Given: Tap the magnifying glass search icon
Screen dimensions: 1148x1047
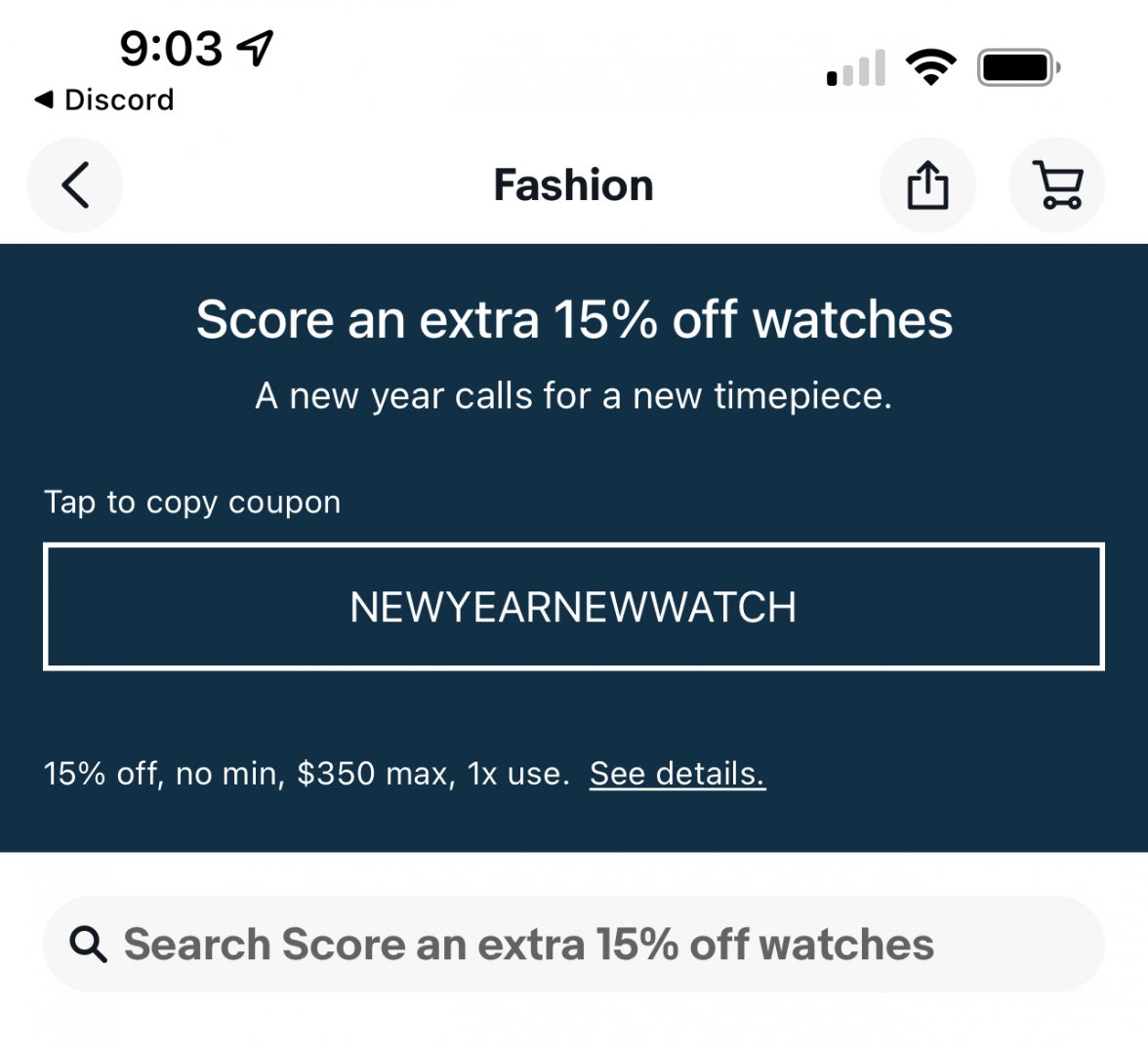Looking at the screenshot, I should click(x=88, y=945).
